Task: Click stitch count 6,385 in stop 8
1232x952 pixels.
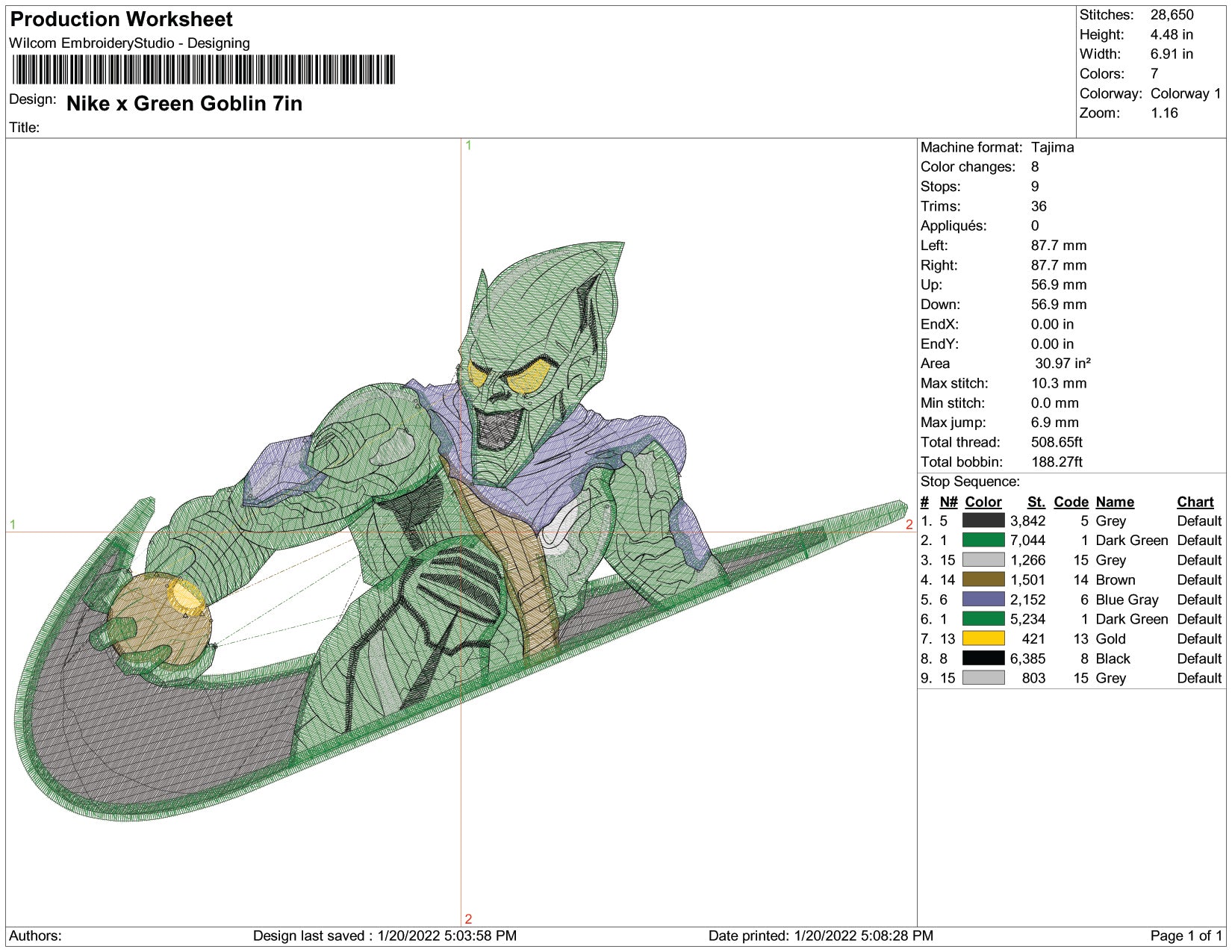Action: (1027, 658)
